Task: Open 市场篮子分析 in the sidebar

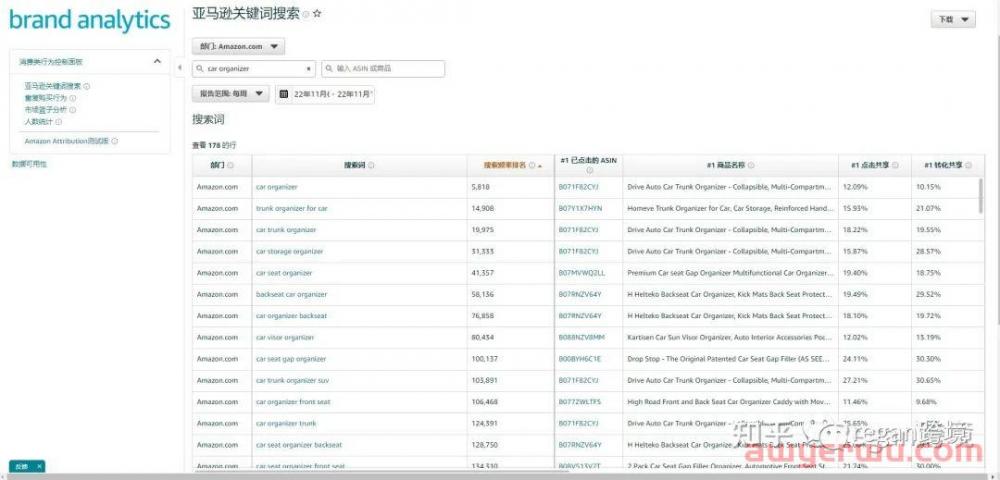Action: [46, 110]
